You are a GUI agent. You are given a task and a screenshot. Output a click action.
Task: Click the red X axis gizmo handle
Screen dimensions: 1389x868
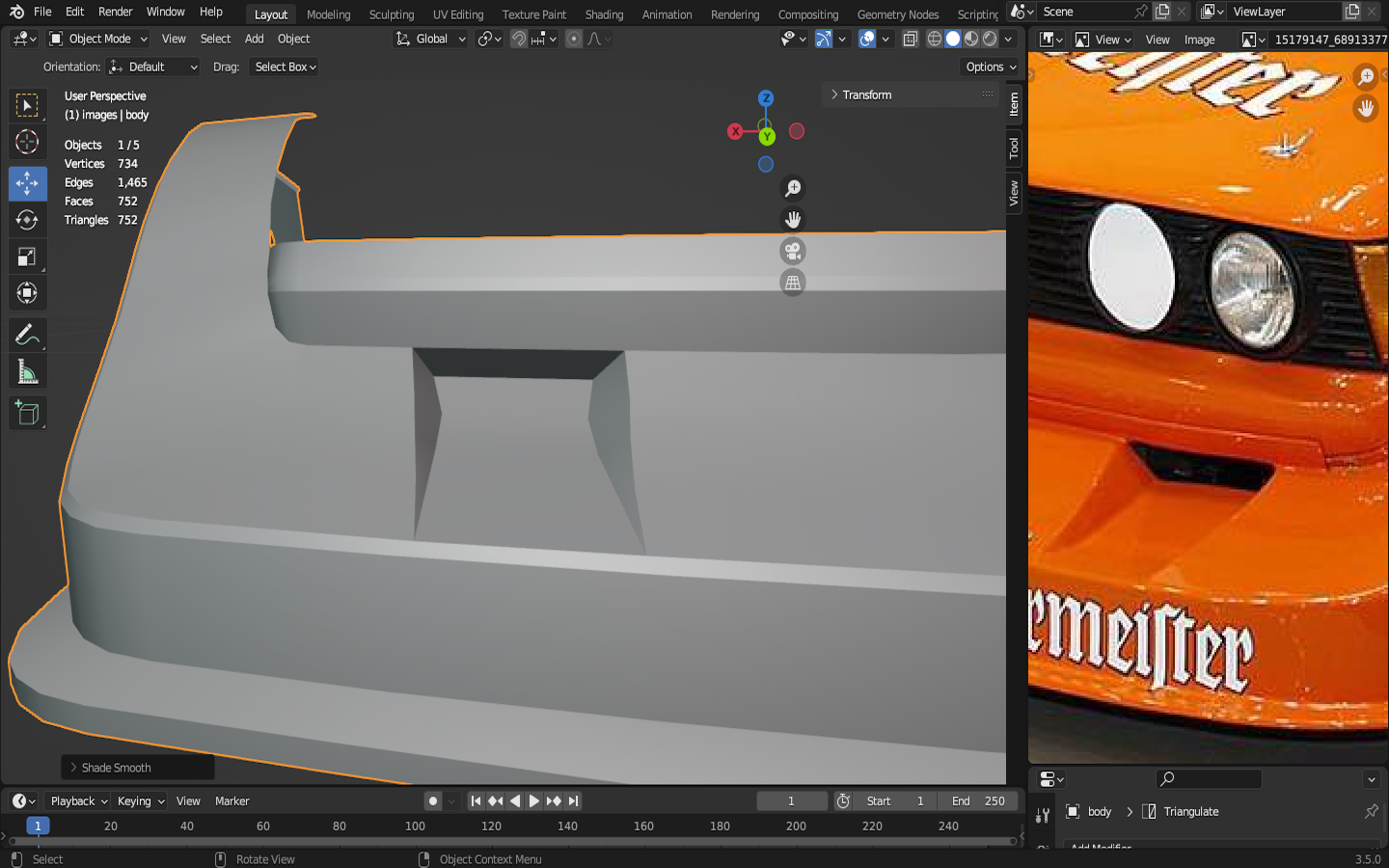735,131
